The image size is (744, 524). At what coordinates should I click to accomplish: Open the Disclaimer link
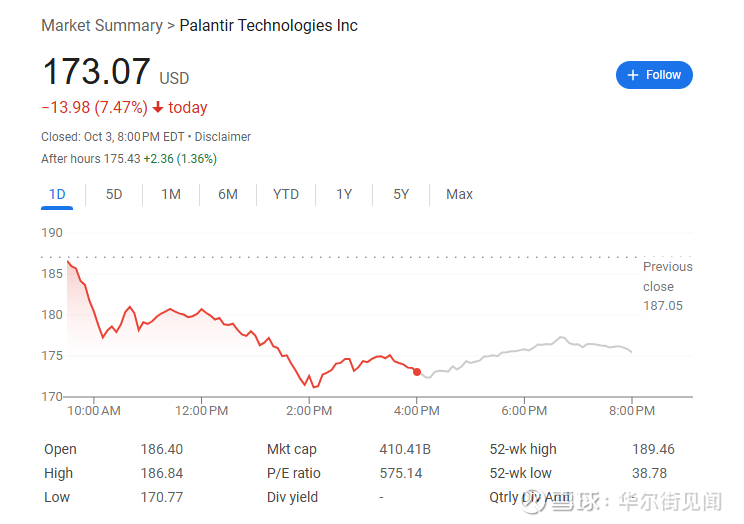(x=223, y=136)
